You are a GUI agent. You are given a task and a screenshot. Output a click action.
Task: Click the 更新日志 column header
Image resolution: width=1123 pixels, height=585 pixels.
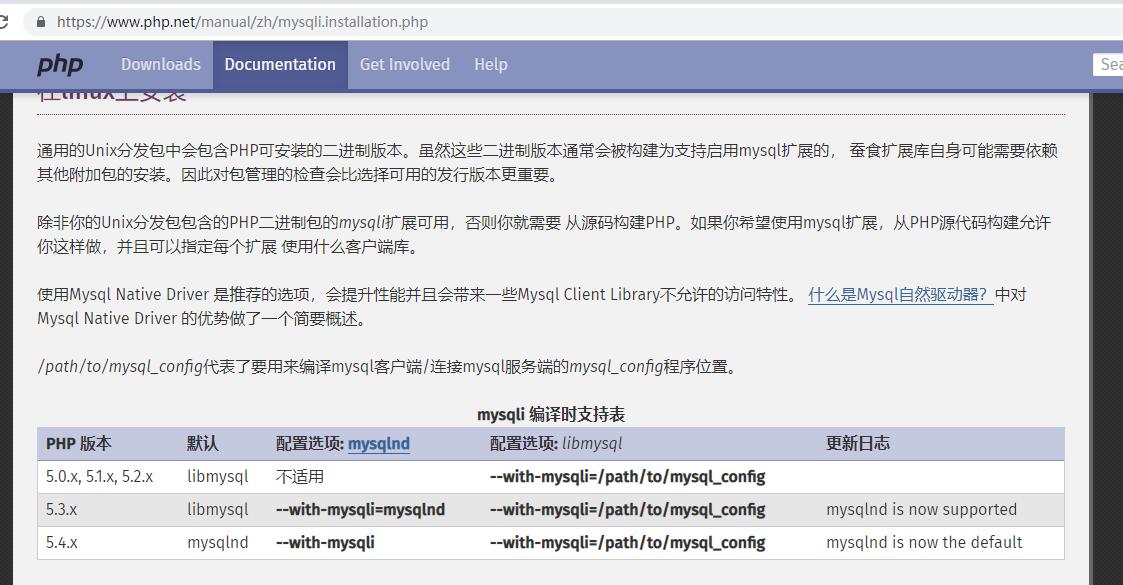point(858,444)
